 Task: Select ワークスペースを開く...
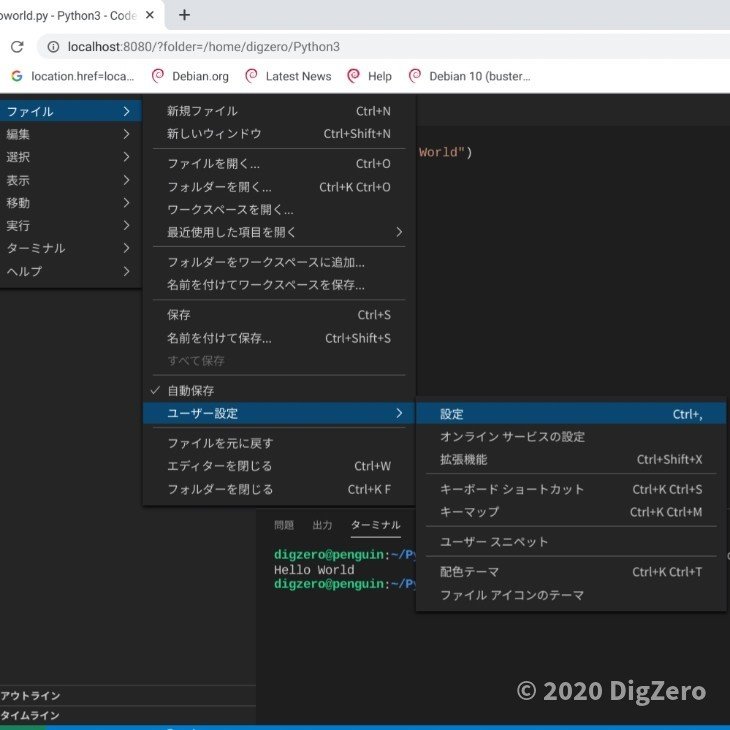point(278,210)
